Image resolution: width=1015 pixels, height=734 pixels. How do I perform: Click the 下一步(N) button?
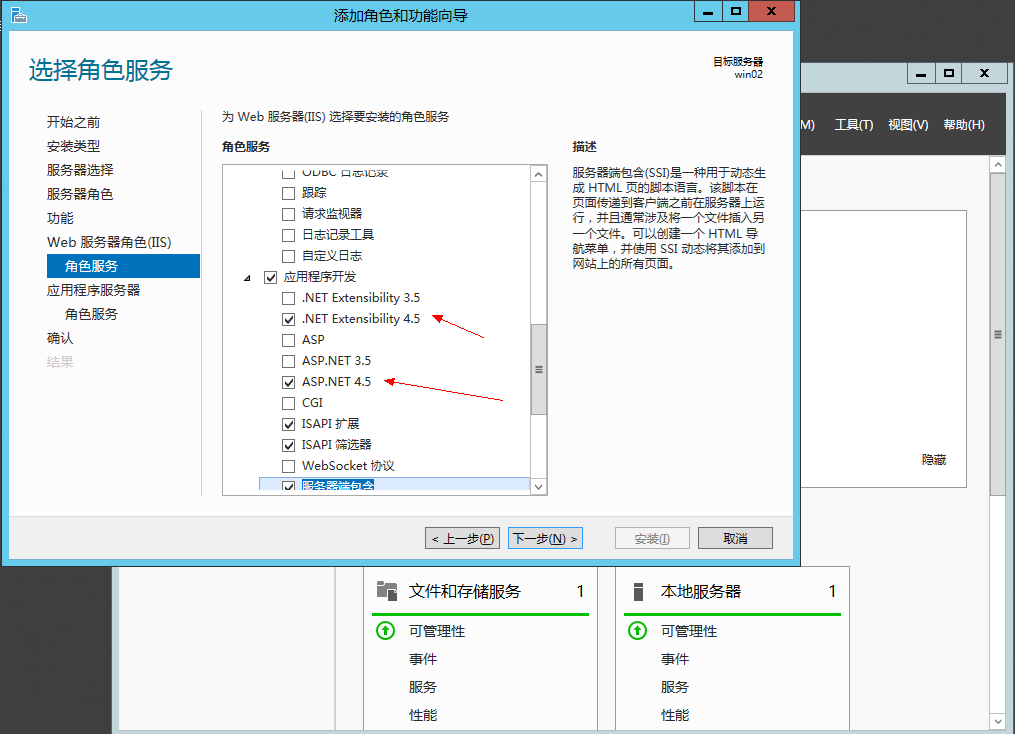pos(544,537)
